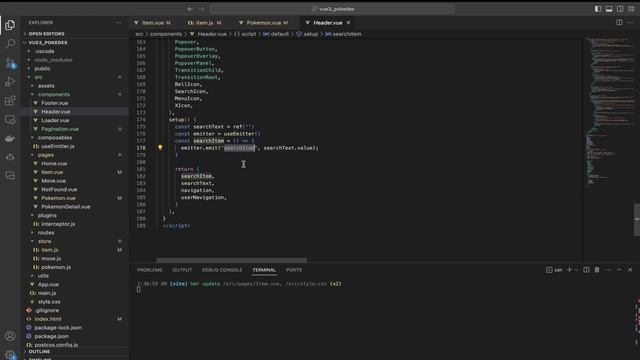Open useEmitter.js in the explorer
The height and width of the screenshot is (360, 640).
click(58, 146)
